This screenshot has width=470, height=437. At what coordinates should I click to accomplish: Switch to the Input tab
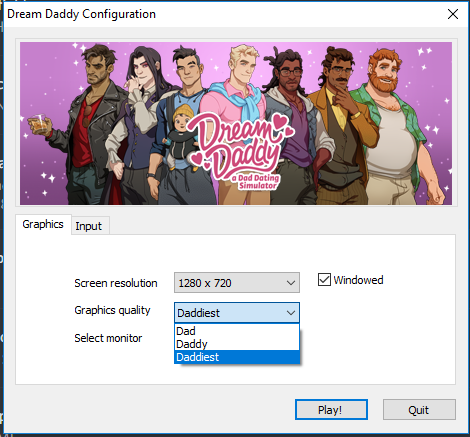89,226
